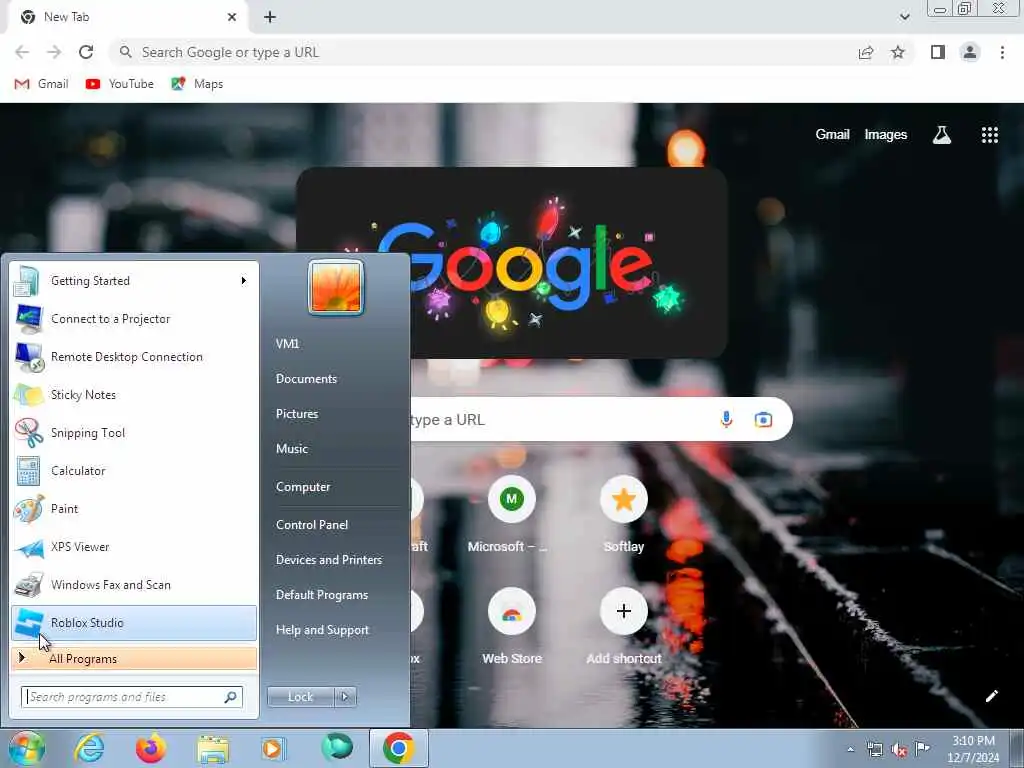Click the user account picture
1024x768 pixels.
(336, 287)
